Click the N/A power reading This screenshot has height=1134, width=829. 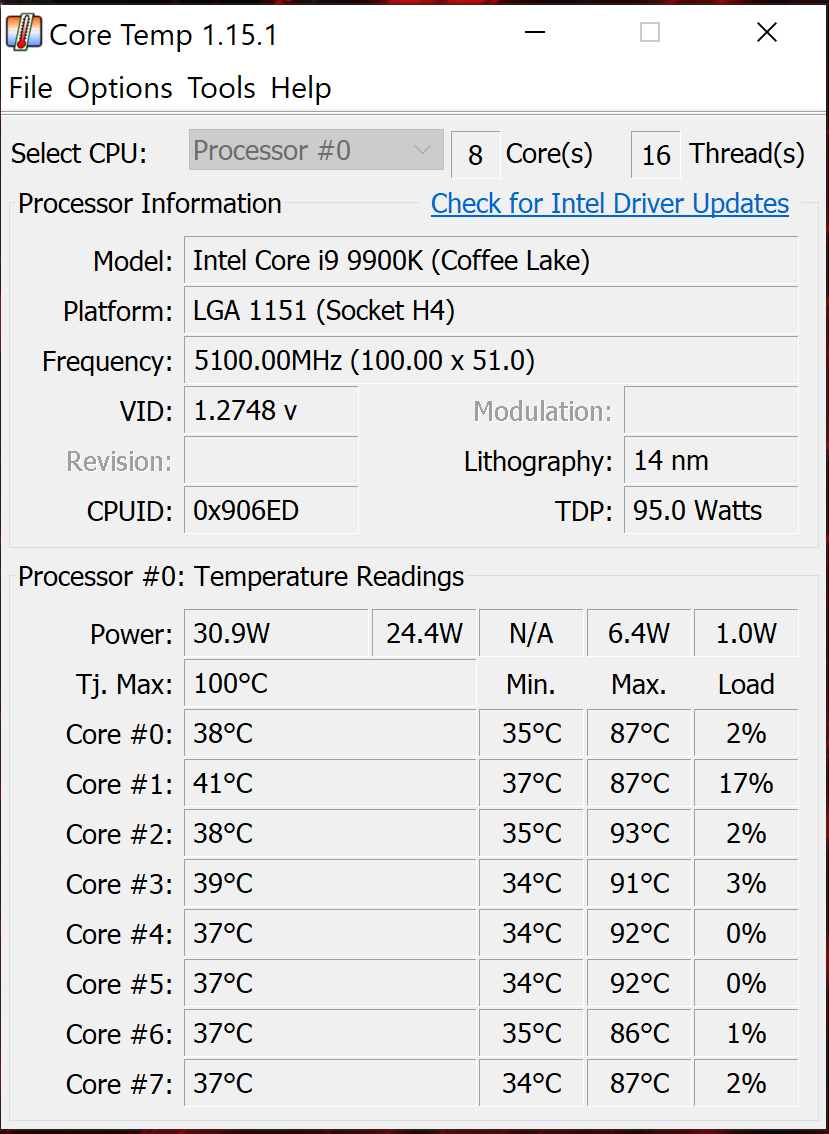pyautogui.click(x=531, y=634)
